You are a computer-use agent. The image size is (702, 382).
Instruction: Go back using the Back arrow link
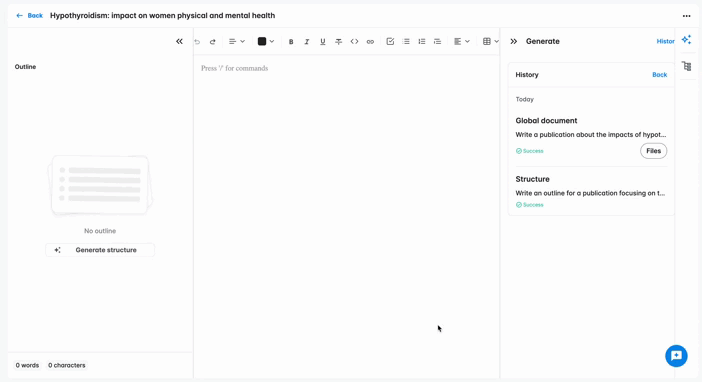coord(29,15)
